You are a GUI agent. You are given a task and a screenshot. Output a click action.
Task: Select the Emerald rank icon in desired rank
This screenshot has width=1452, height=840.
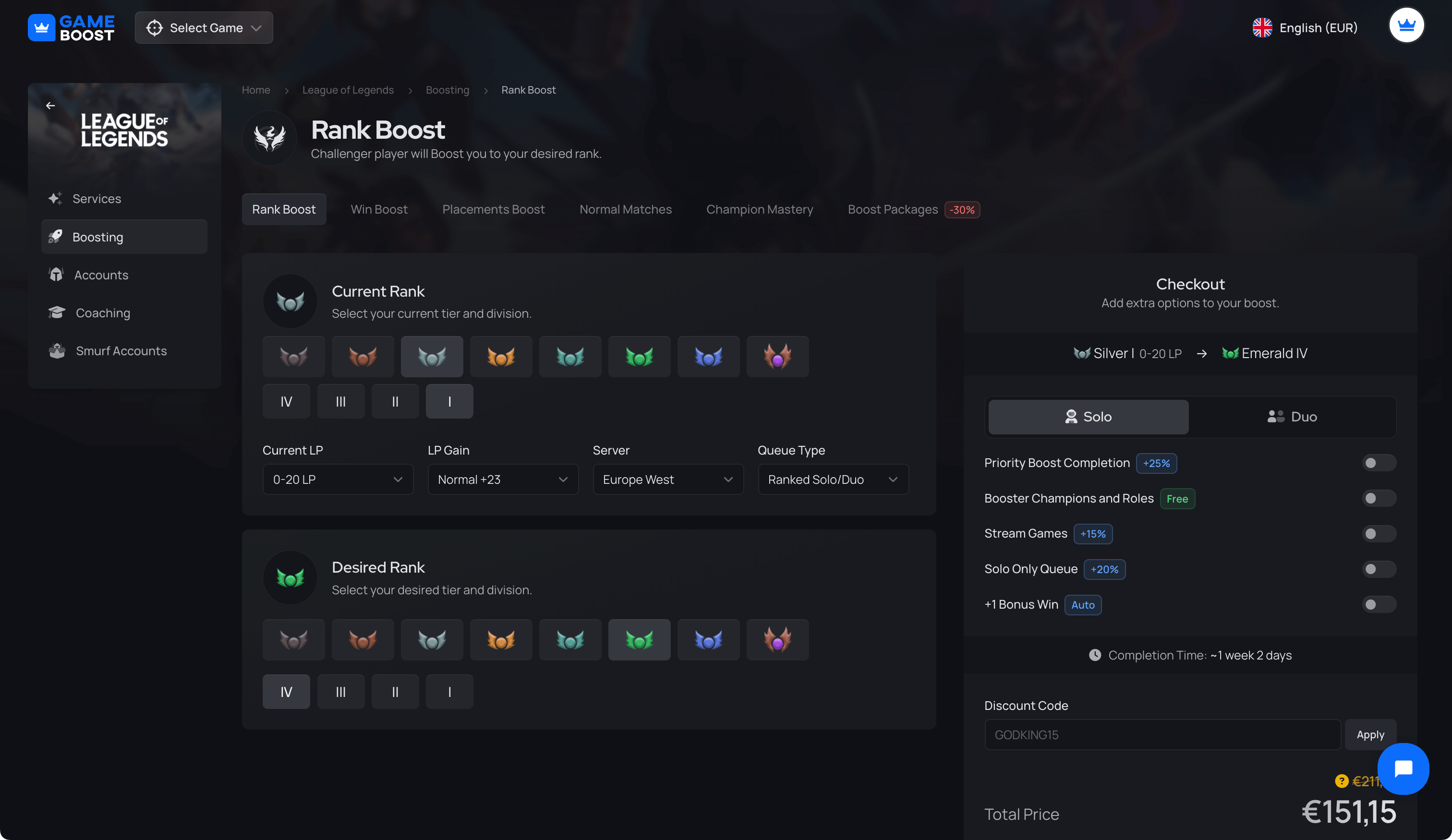638,639
